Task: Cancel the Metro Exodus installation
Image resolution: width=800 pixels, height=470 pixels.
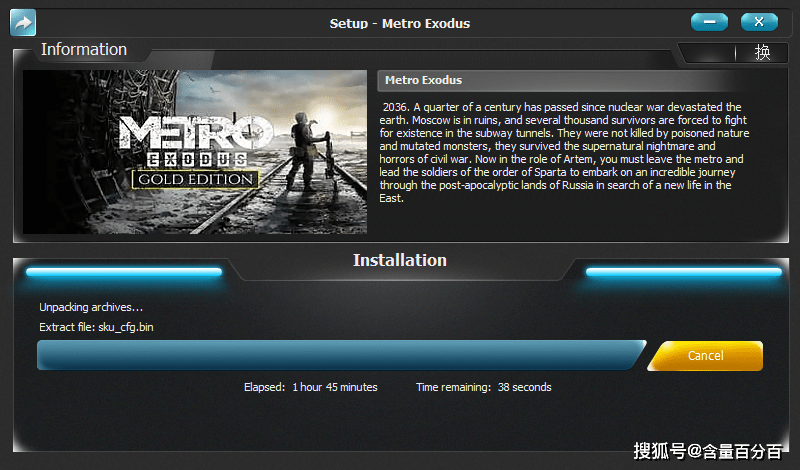Action: click(x=706, y=356)
